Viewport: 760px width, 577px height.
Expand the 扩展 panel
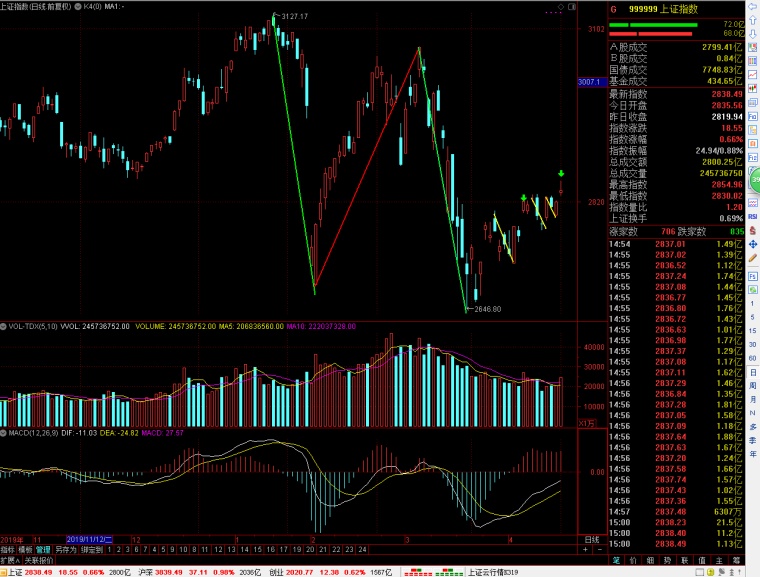pyautogui.click(x=10, y=561)
